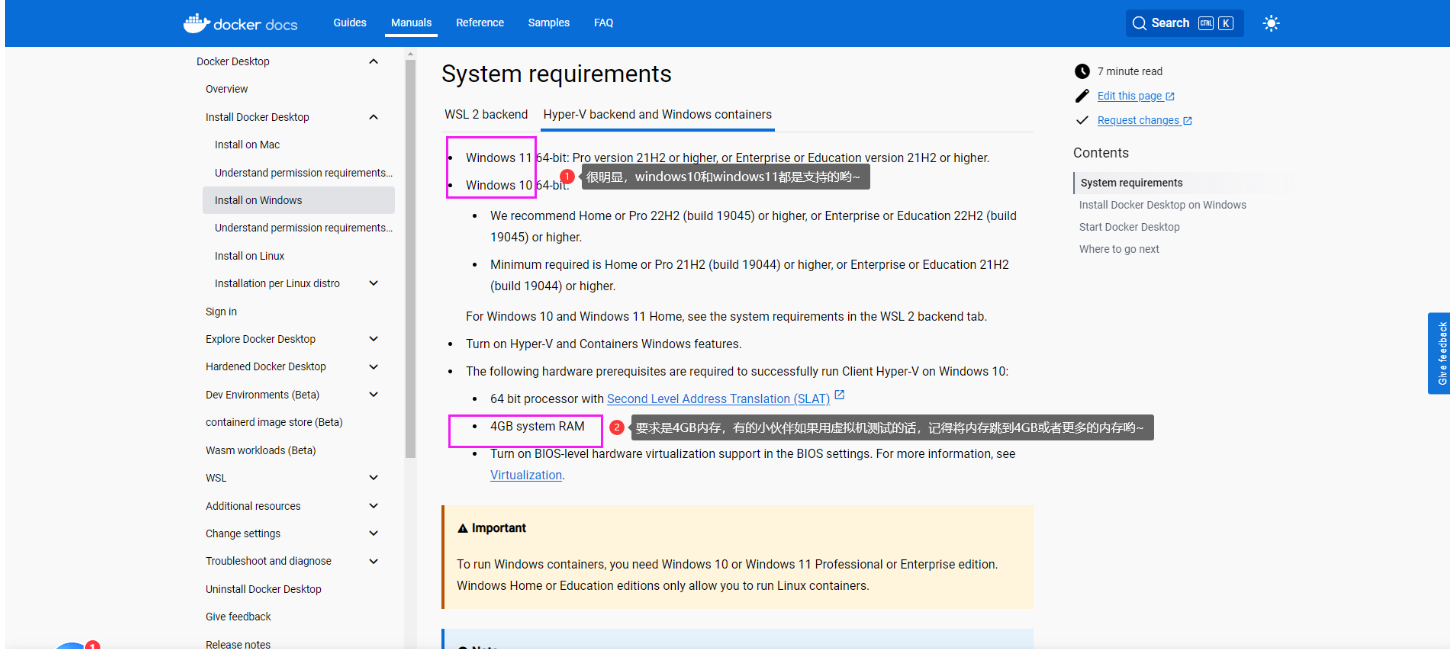Open the Virtualization link
The width and height of the screenshot is (1450, 649).
[x=526, y=475]
